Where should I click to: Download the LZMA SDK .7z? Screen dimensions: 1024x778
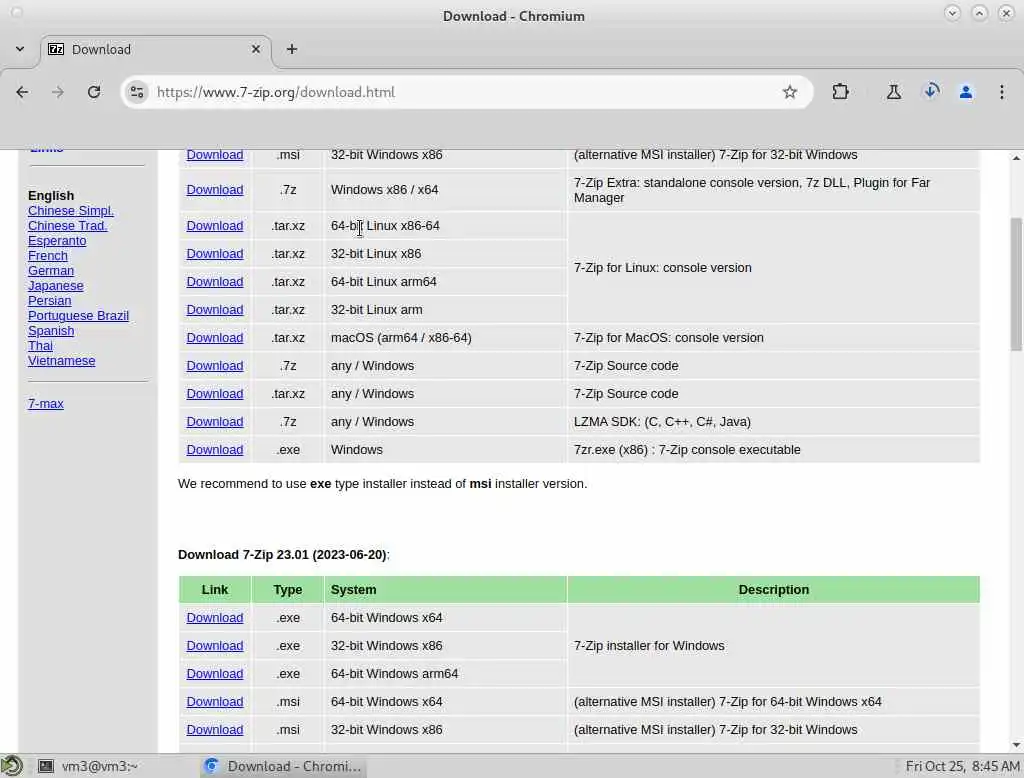(x=215, y=422)
